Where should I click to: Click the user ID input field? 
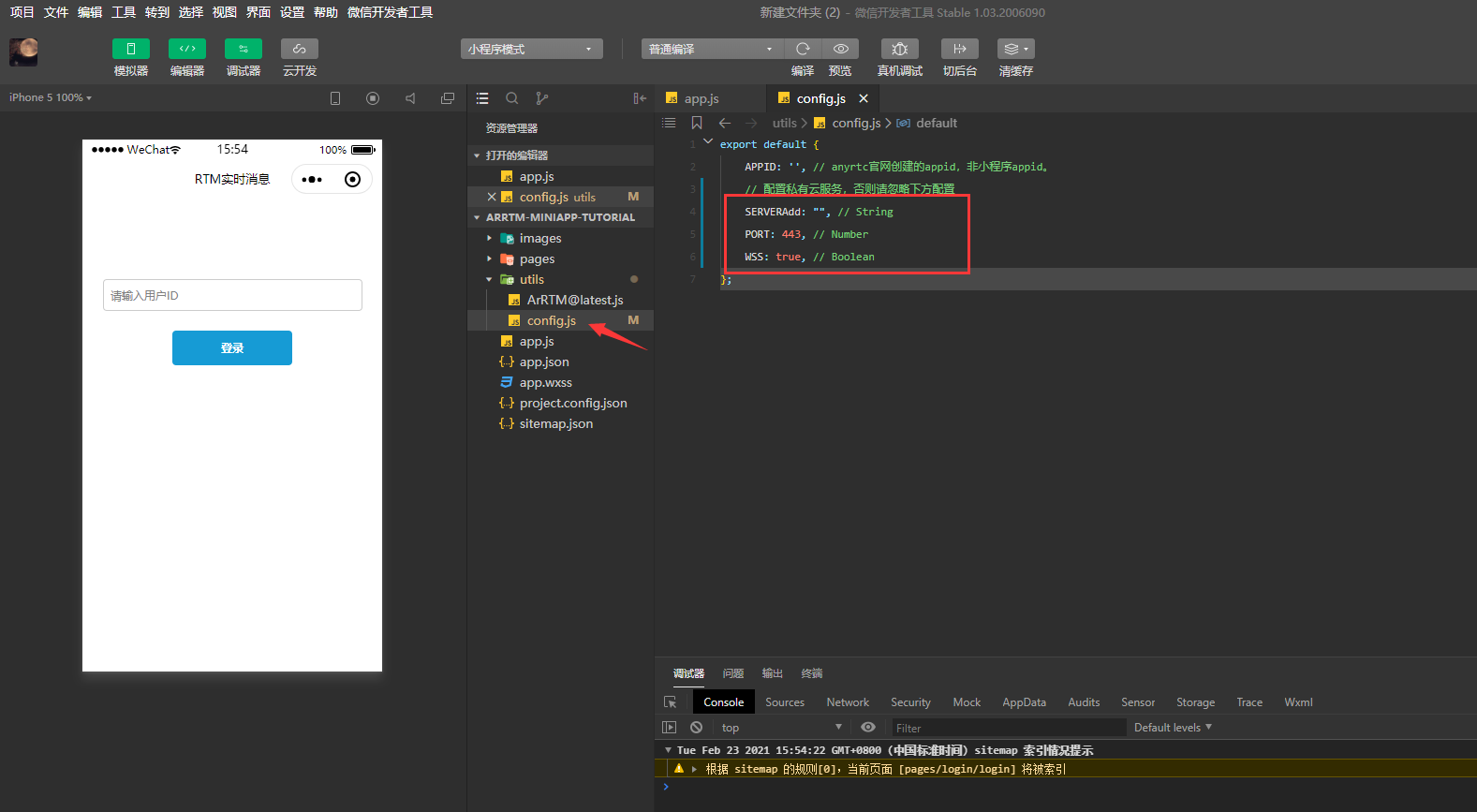[x=232, y=295]
